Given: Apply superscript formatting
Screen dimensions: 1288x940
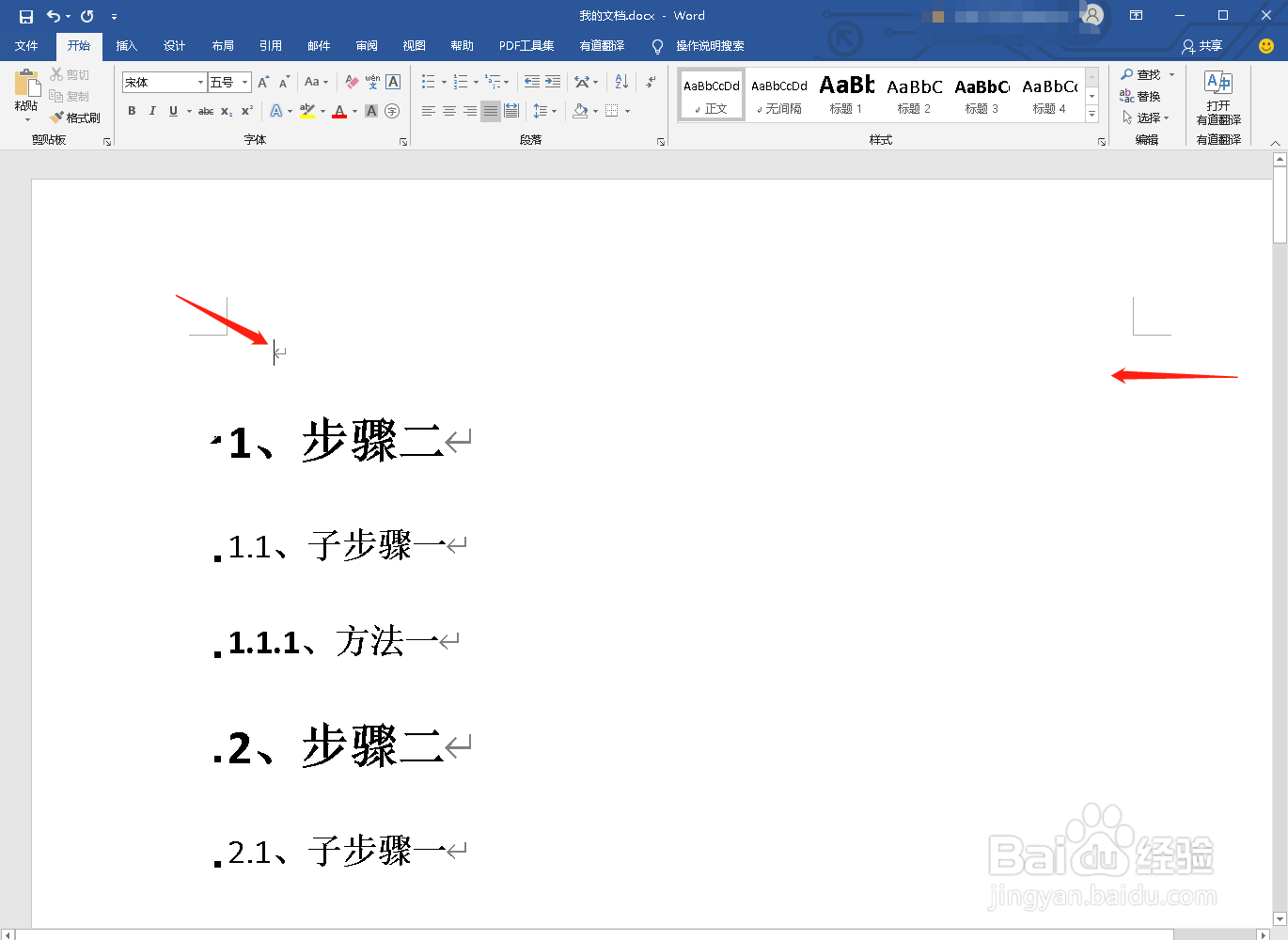Looking at the screenshot, I should [247, 111].
